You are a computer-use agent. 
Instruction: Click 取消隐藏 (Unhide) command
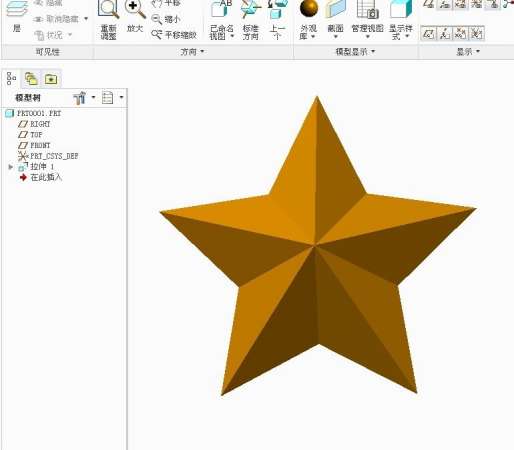click(x=57, y=19)
